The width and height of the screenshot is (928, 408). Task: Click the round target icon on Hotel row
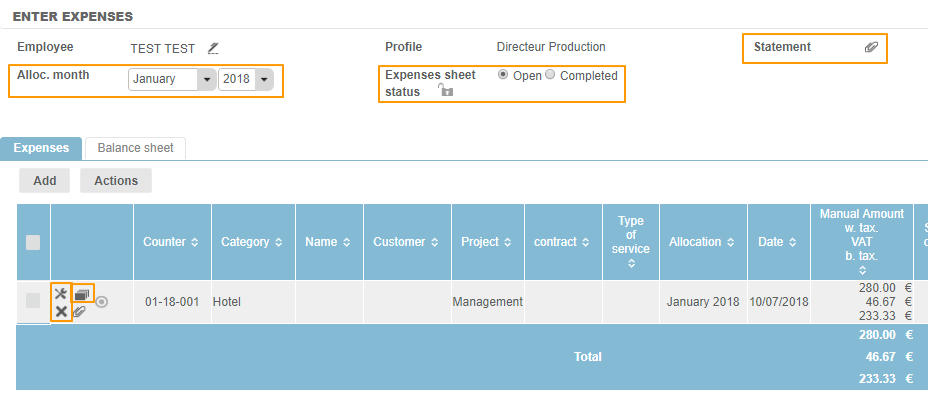pyautogui.click(x=101, y=301)
